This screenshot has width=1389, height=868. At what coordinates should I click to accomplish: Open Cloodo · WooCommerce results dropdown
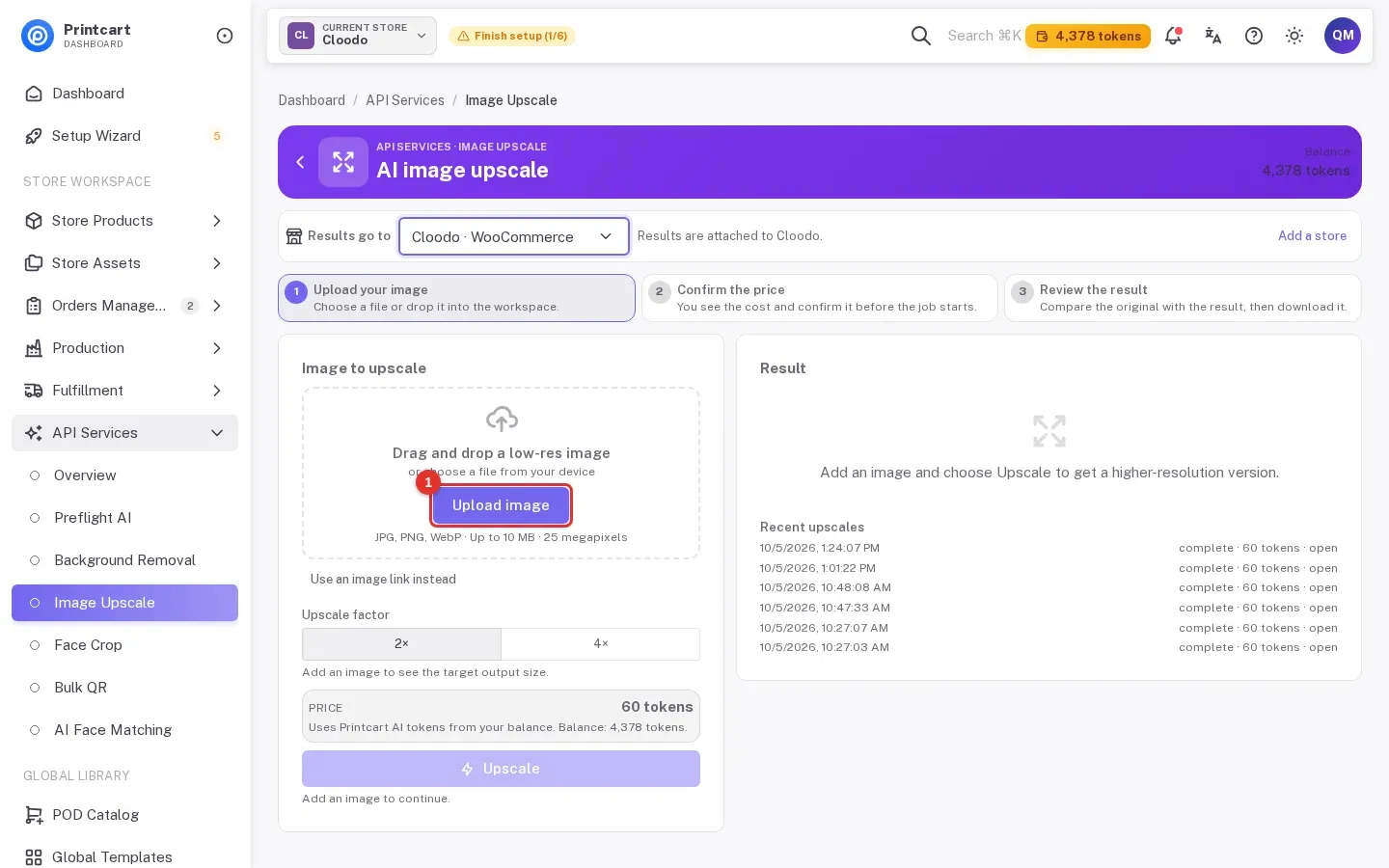[514, 236]
